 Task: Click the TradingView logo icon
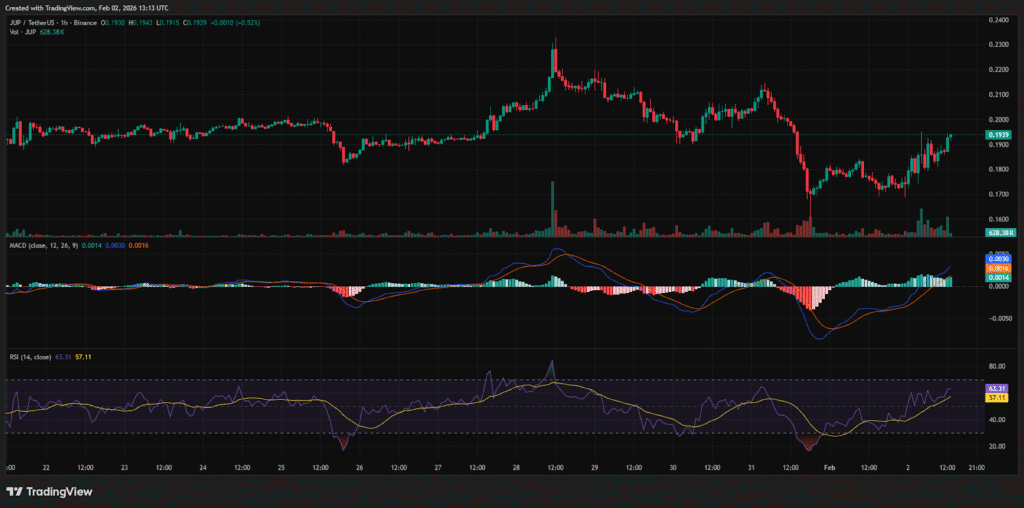pyautogui.click(x=15, y=491)
